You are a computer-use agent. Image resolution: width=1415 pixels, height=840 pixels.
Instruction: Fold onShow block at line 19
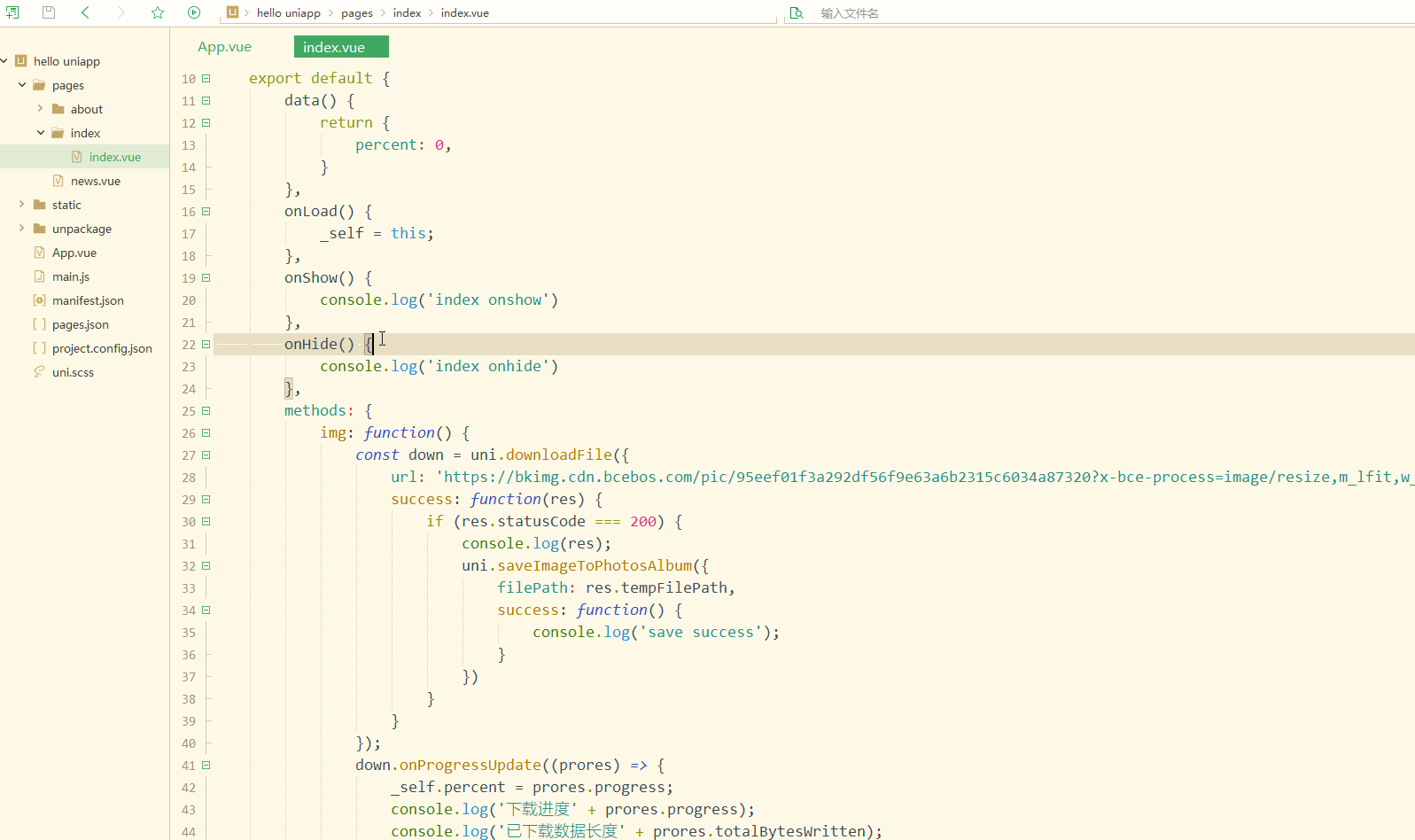click(x=206, y=277)
